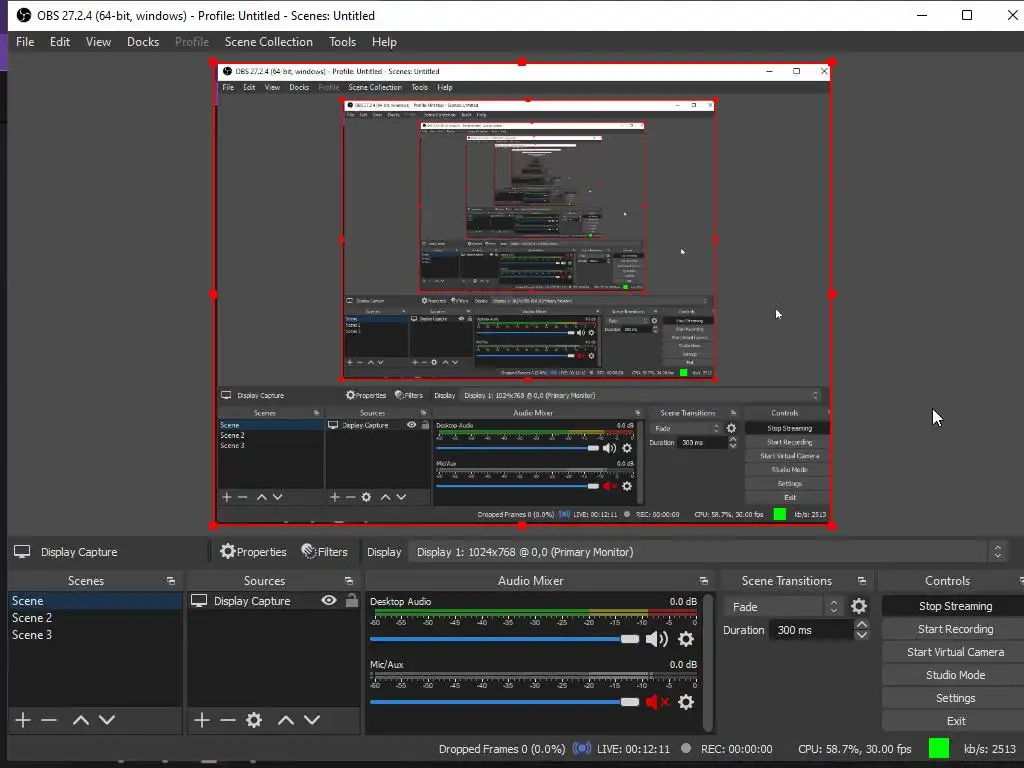1024x768 pixels.
Task: Open the View menu
Action: tap(98, 42)
